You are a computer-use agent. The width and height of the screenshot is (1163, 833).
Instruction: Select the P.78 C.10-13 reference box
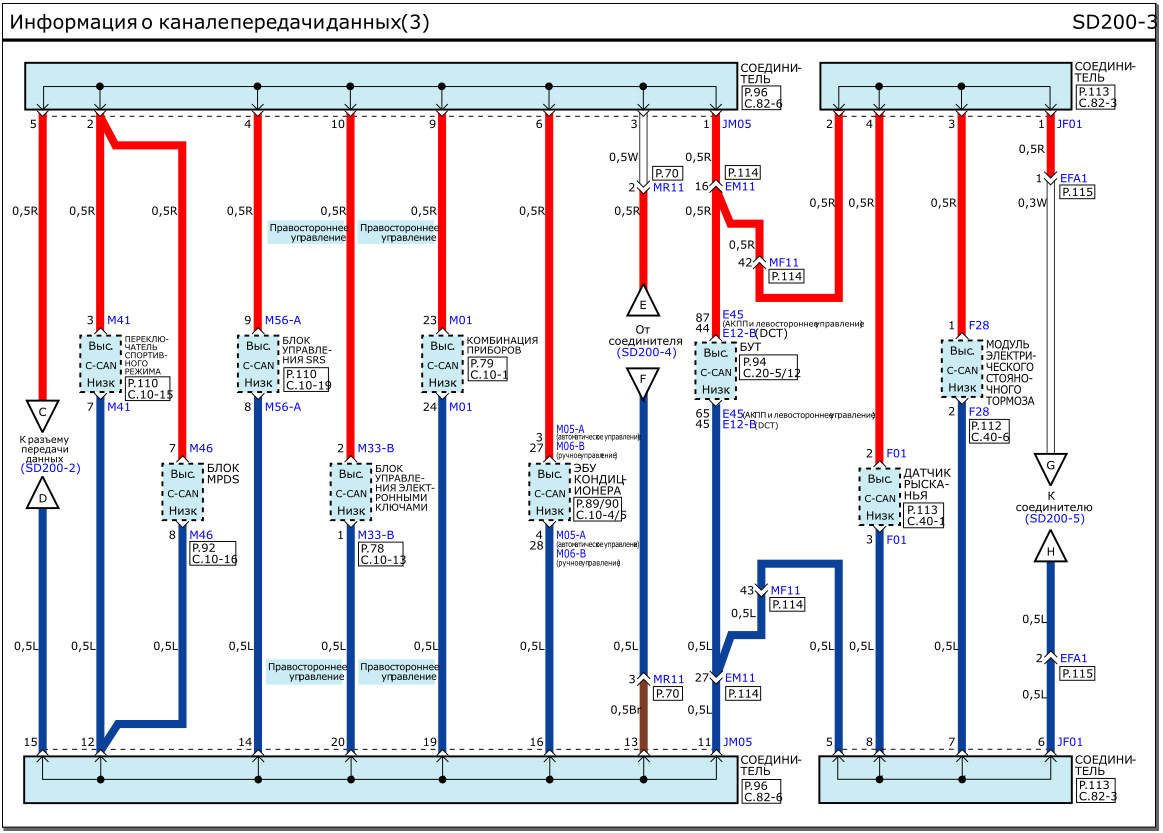[x=381, y=553]
